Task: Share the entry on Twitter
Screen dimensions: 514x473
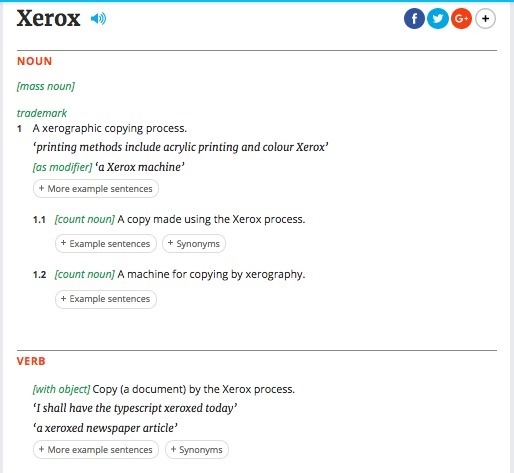Action: pyautogui.click(x=438, y=19)
